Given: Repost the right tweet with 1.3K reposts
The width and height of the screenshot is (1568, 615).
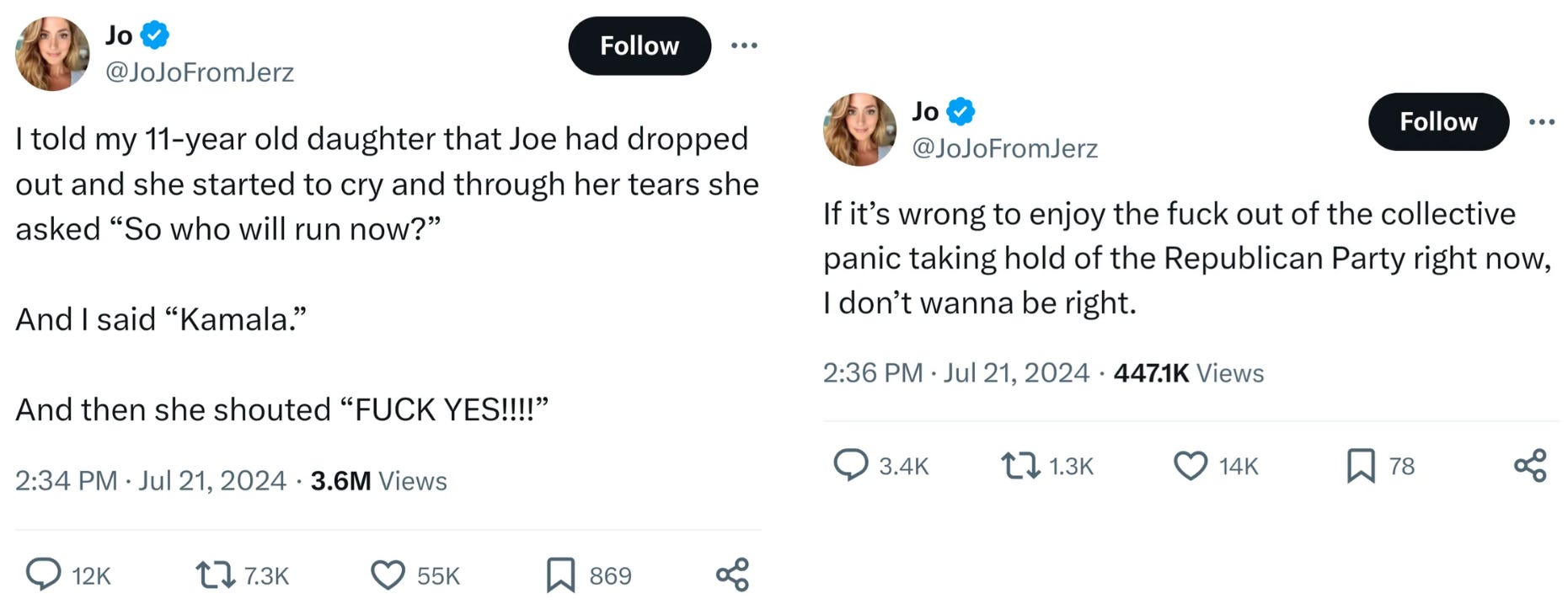Looking at the screenshot, I should coord(1020,466).
